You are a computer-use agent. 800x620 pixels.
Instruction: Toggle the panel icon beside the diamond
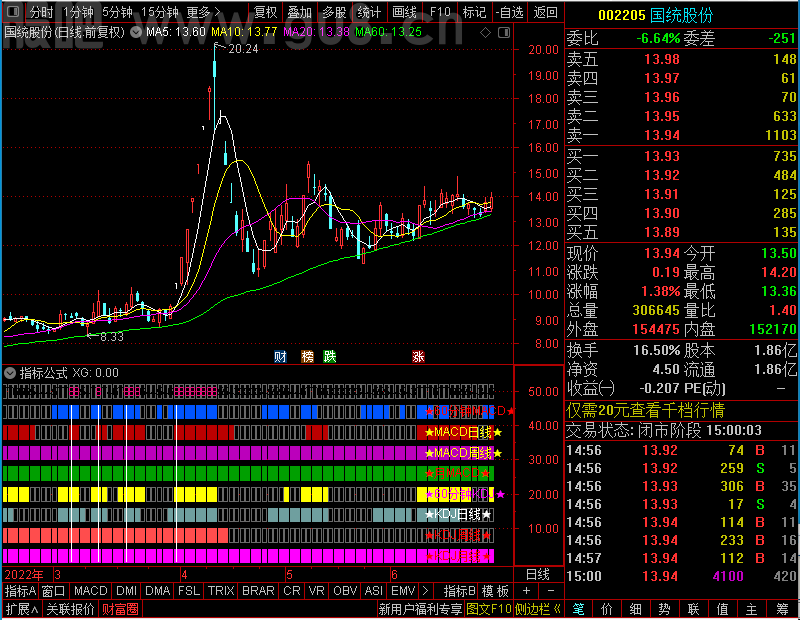tap(504, 33)
